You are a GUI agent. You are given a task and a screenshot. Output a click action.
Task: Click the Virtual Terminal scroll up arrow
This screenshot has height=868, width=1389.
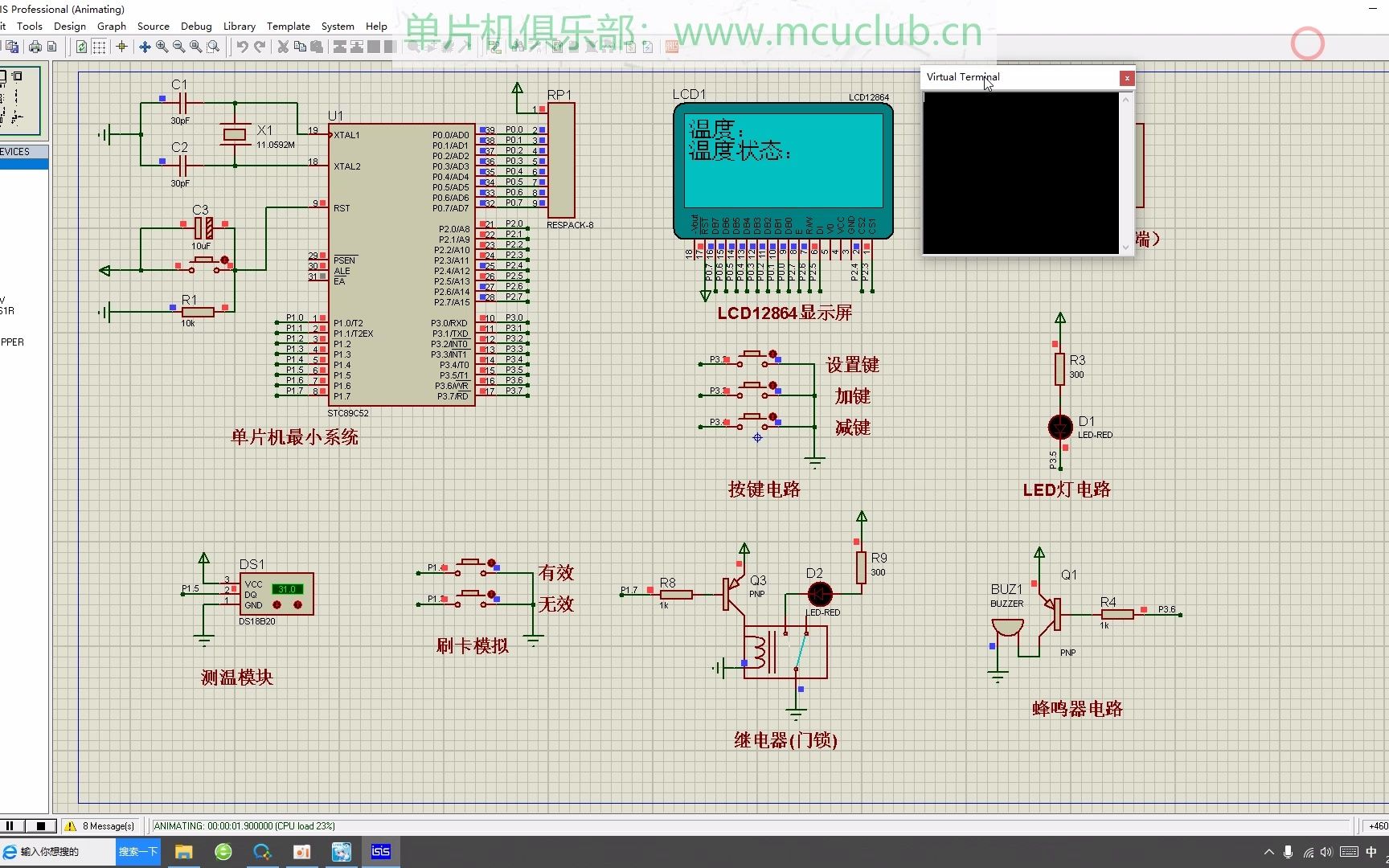pos(1126,99)
